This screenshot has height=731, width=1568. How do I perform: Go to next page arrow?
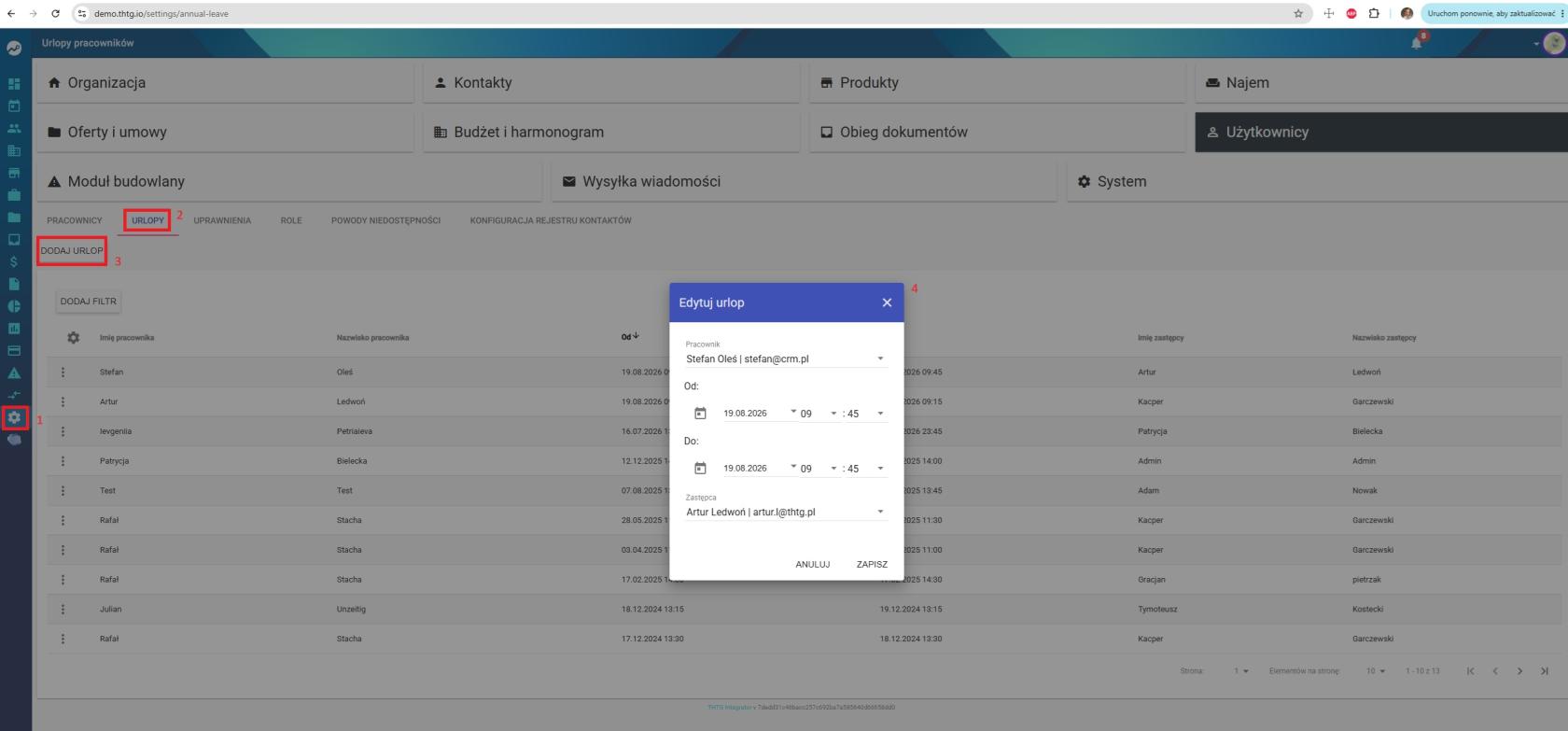[1519, 671]
